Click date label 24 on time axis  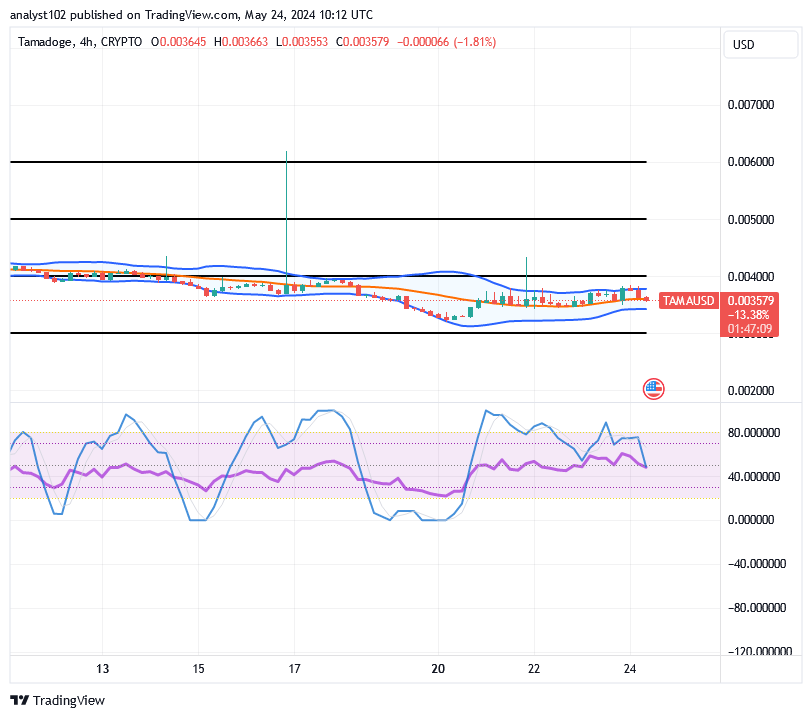630,669
